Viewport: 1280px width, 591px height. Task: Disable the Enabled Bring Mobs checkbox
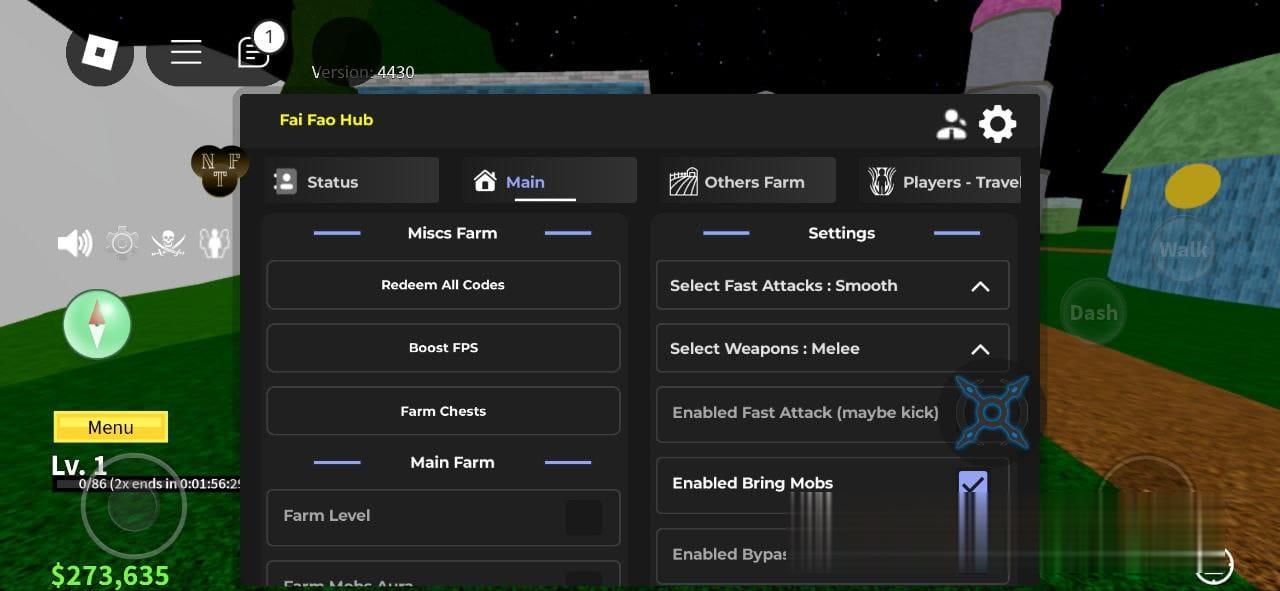pyautogui.click(x=973, y=485)
